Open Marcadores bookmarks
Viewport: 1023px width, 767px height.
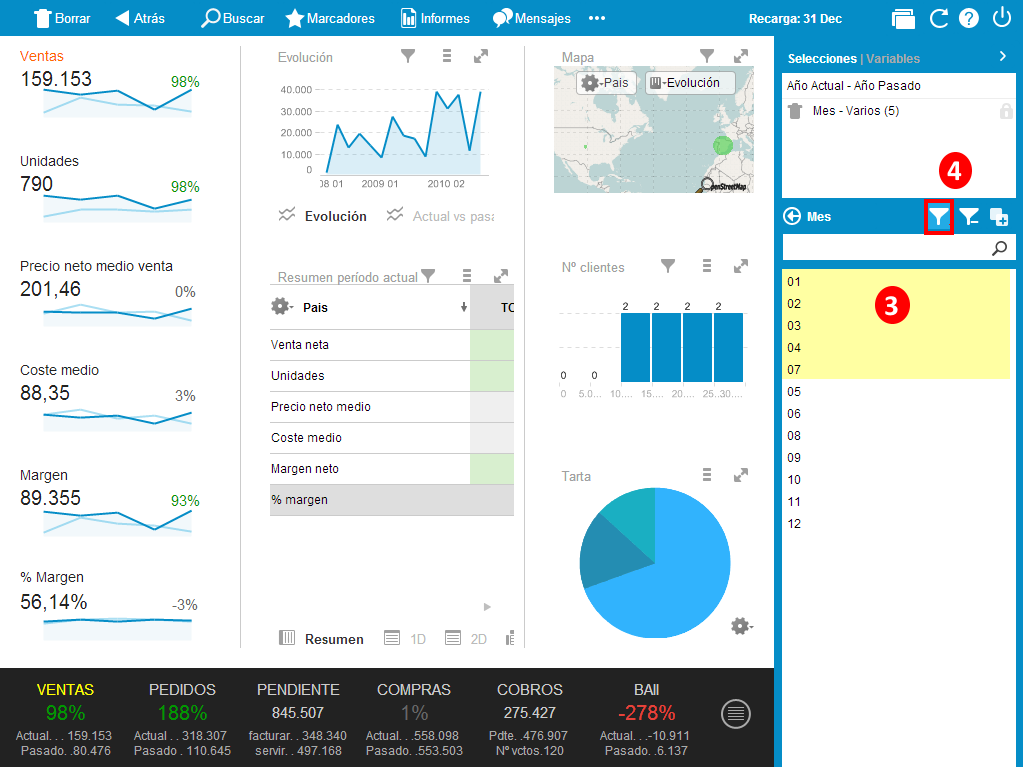295,18
